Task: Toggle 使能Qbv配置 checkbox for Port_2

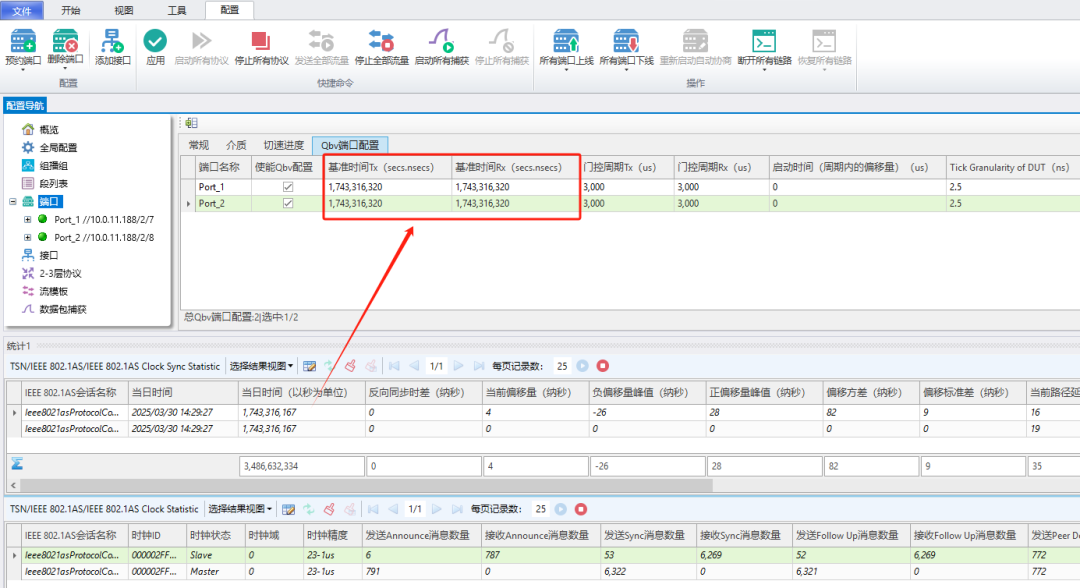Action: coord(288,203)
